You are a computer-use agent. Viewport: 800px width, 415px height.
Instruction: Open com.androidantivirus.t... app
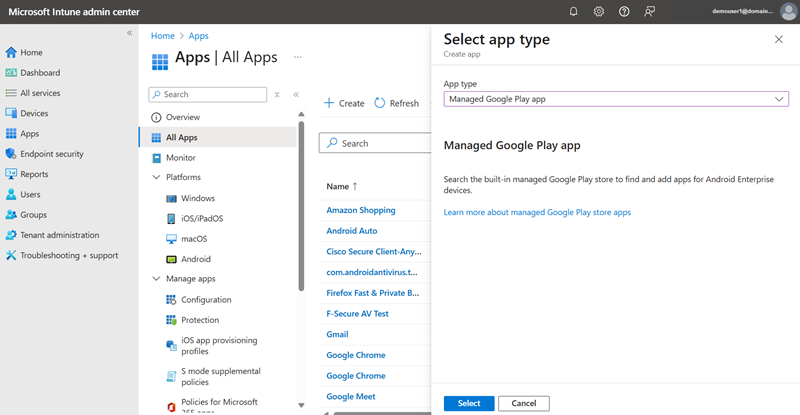(372, 272)
